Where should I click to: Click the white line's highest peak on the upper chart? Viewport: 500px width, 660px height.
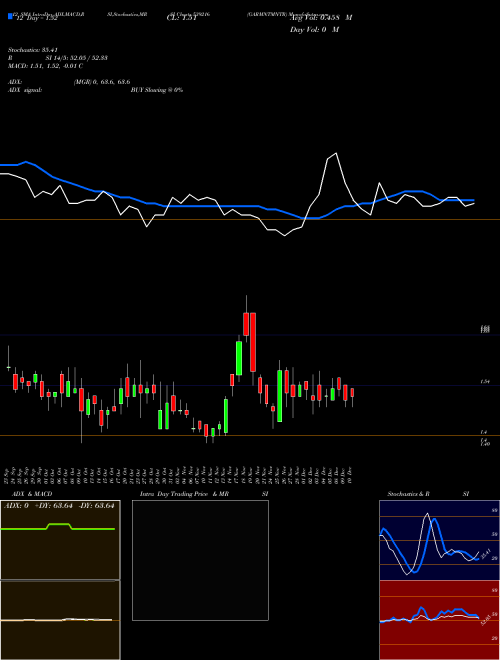pyautogui.click(x=335, y=154)
